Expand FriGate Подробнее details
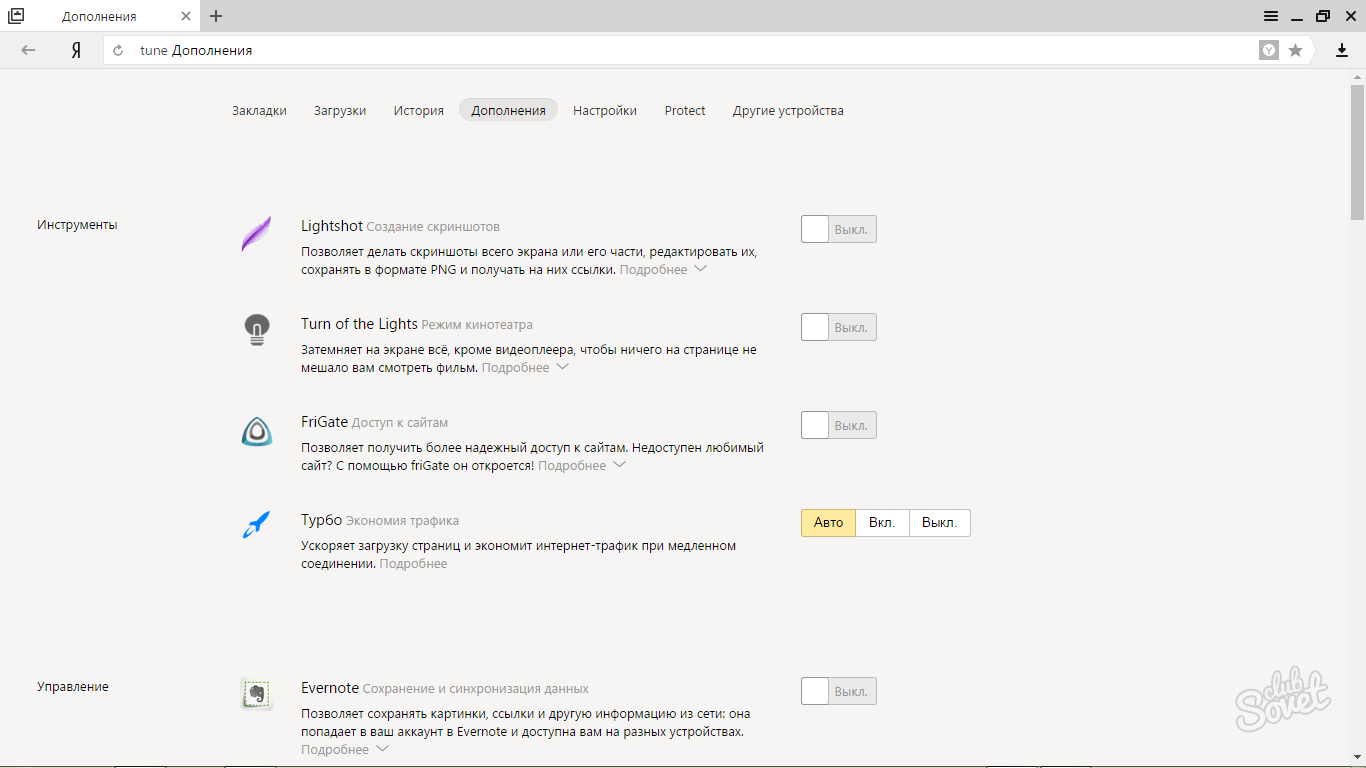The image size is (1366, 768). pyautogui.click(x=582, y=466)
